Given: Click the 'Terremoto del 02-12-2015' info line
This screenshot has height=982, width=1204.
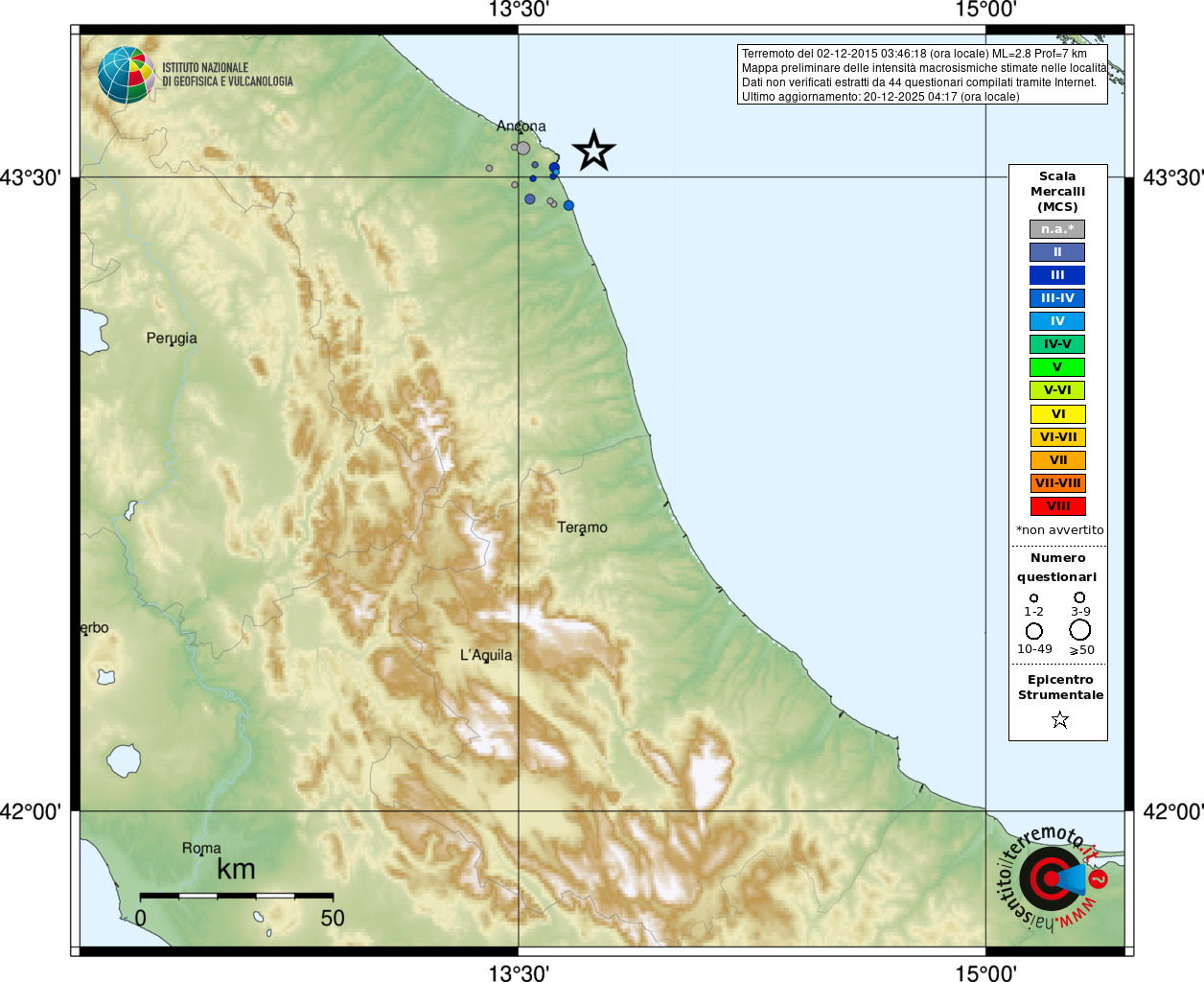Looking at the screenshot, I should pyautogui.click(x=915, y=54).
